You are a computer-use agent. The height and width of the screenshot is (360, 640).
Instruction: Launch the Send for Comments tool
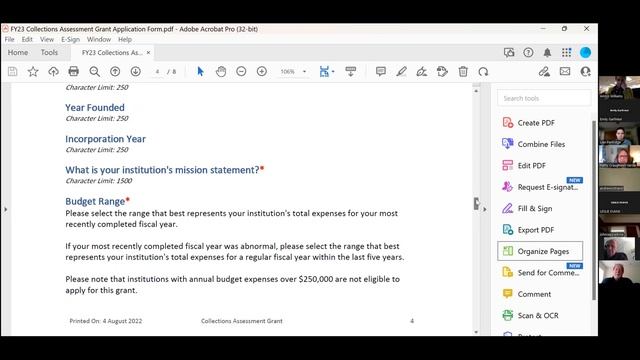pyautogui.click(x=540, y=273)
